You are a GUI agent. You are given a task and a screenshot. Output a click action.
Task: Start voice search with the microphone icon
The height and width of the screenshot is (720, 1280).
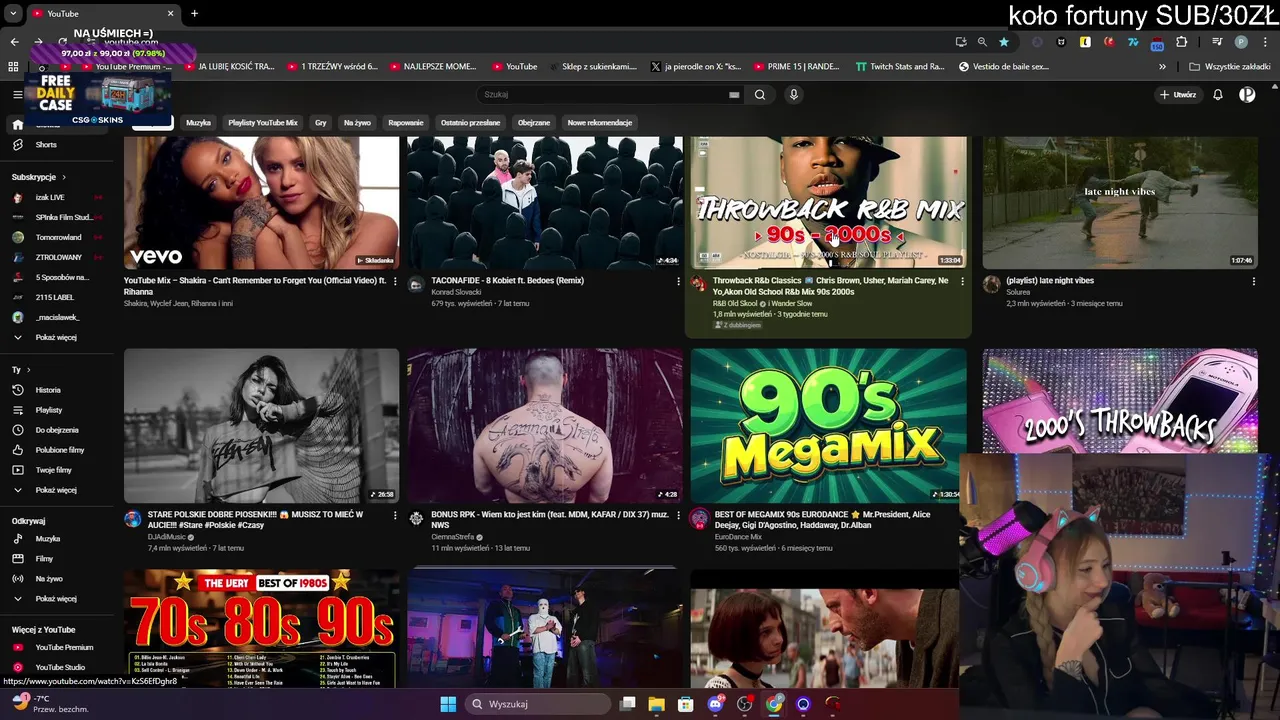coord(794,95)
